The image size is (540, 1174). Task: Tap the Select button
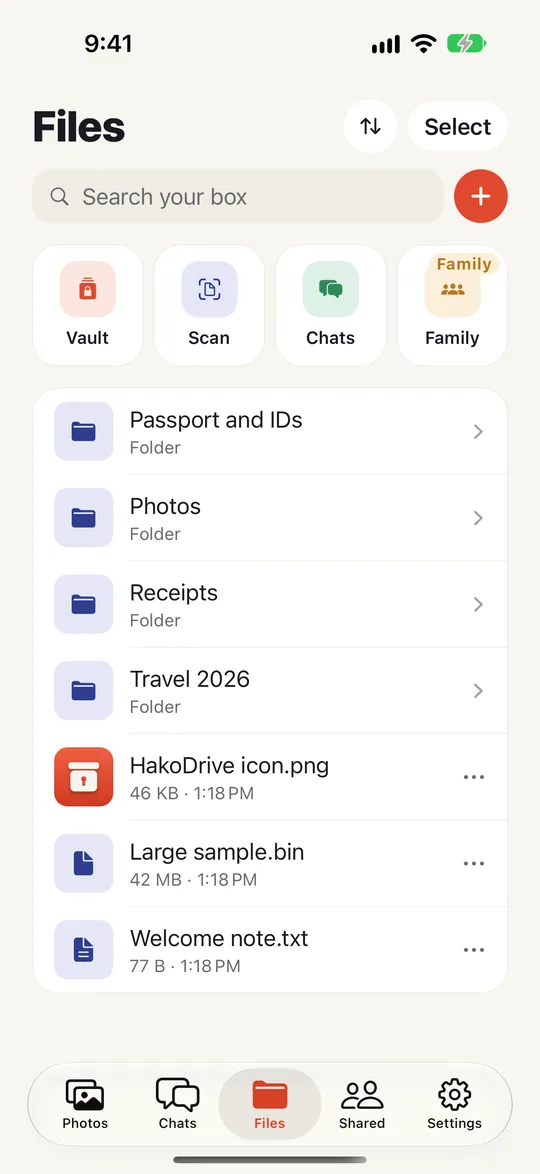click(x=458, y=127)
